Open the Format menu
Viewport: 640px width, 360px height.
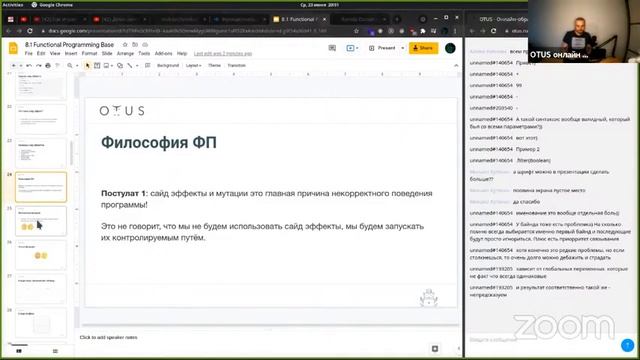(x=89, y=53)
